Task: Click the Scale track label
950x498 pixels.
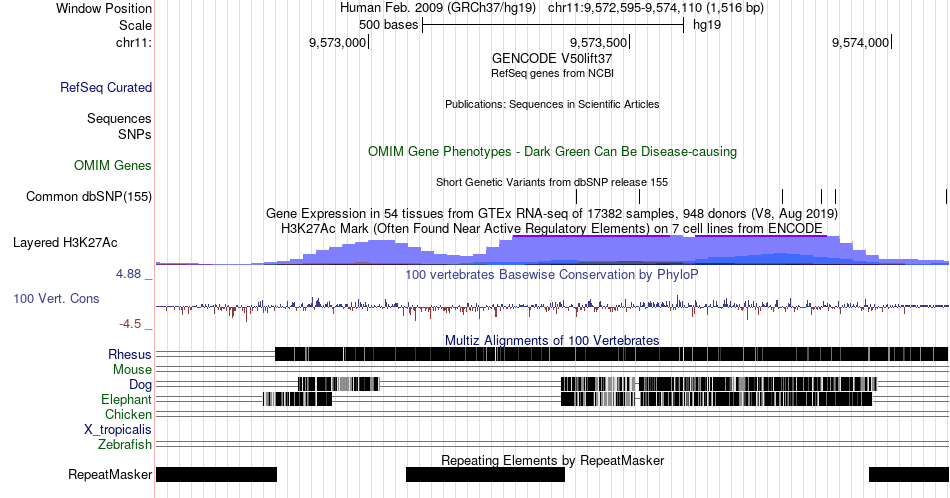Action: tap(135, 25)
